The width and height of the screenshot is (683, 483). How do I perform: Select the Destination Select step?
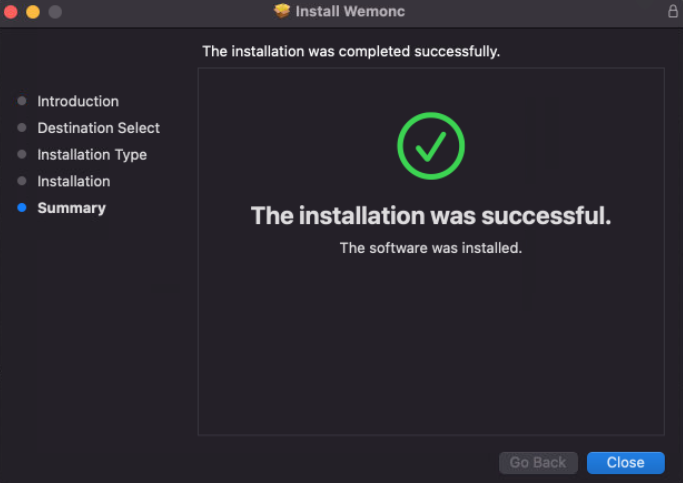[98, 128]
